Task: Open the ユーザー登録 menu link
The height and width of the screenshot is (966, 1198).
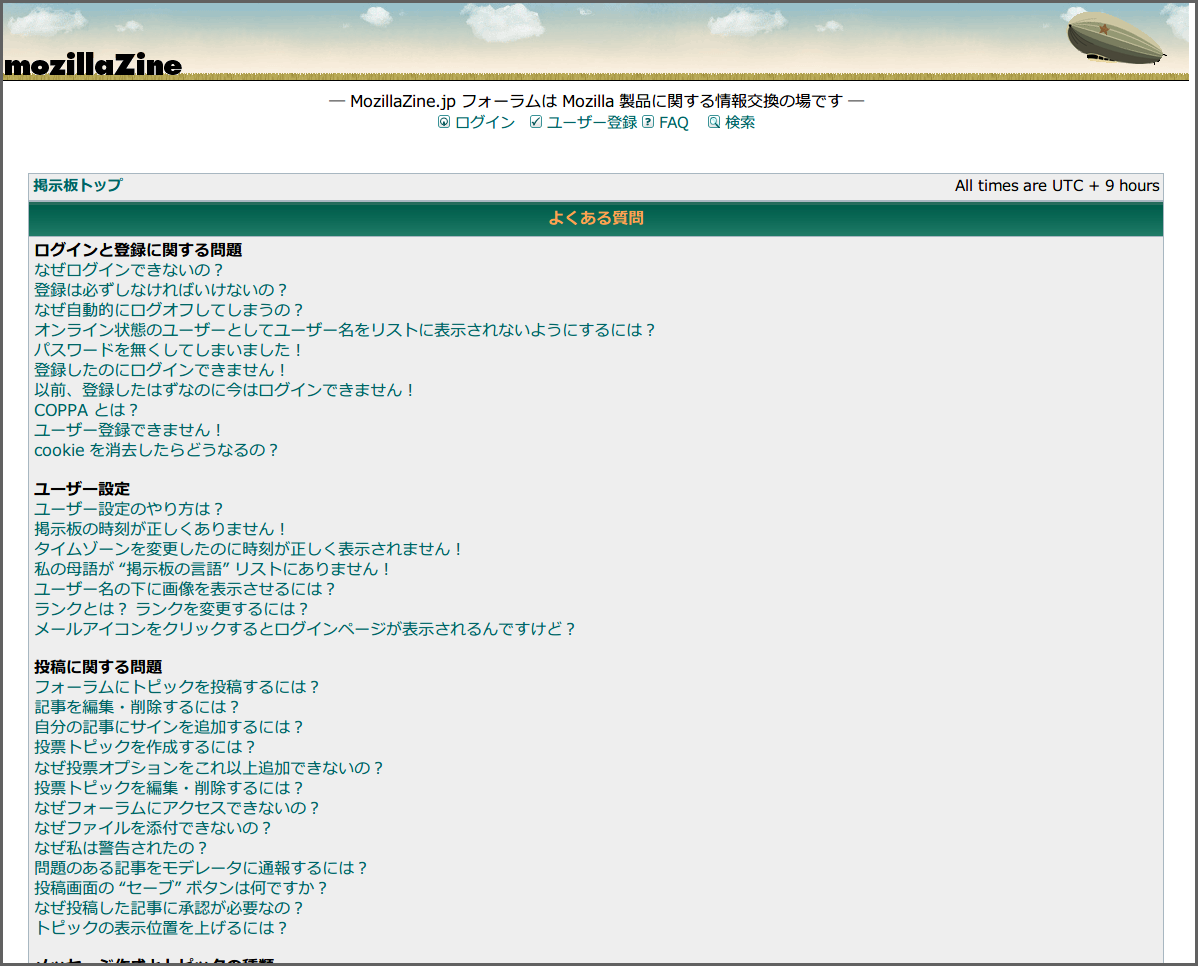Action: pos(591,122)
